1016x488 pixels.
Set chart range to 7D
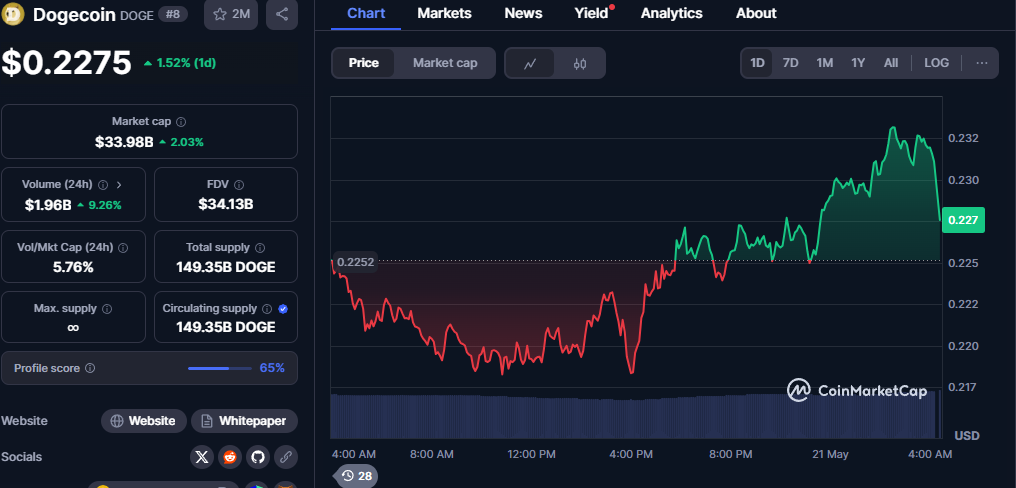[x=791, y=63]
